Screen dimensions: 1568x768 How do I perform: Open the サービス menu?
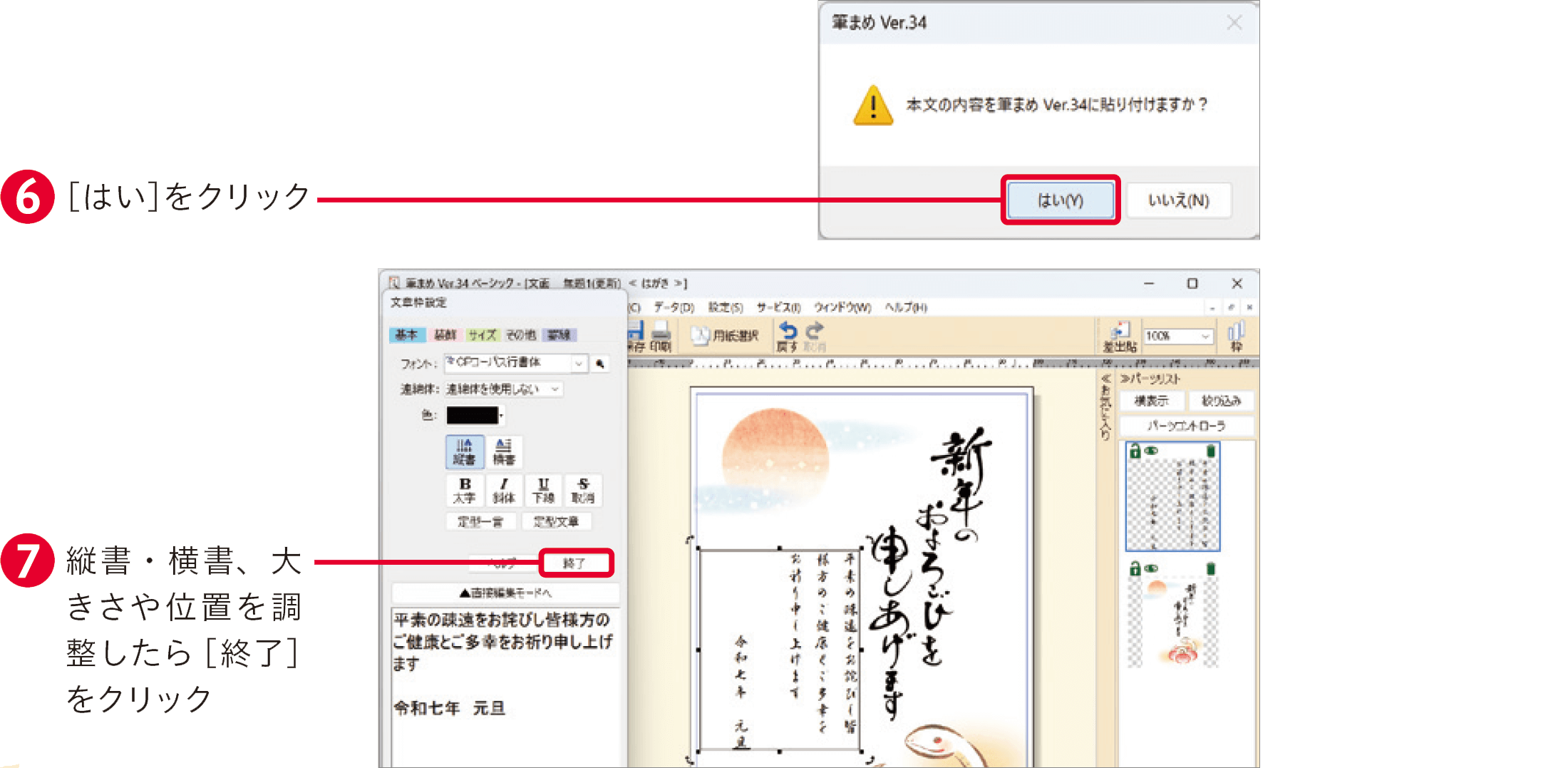pos(778,307)
